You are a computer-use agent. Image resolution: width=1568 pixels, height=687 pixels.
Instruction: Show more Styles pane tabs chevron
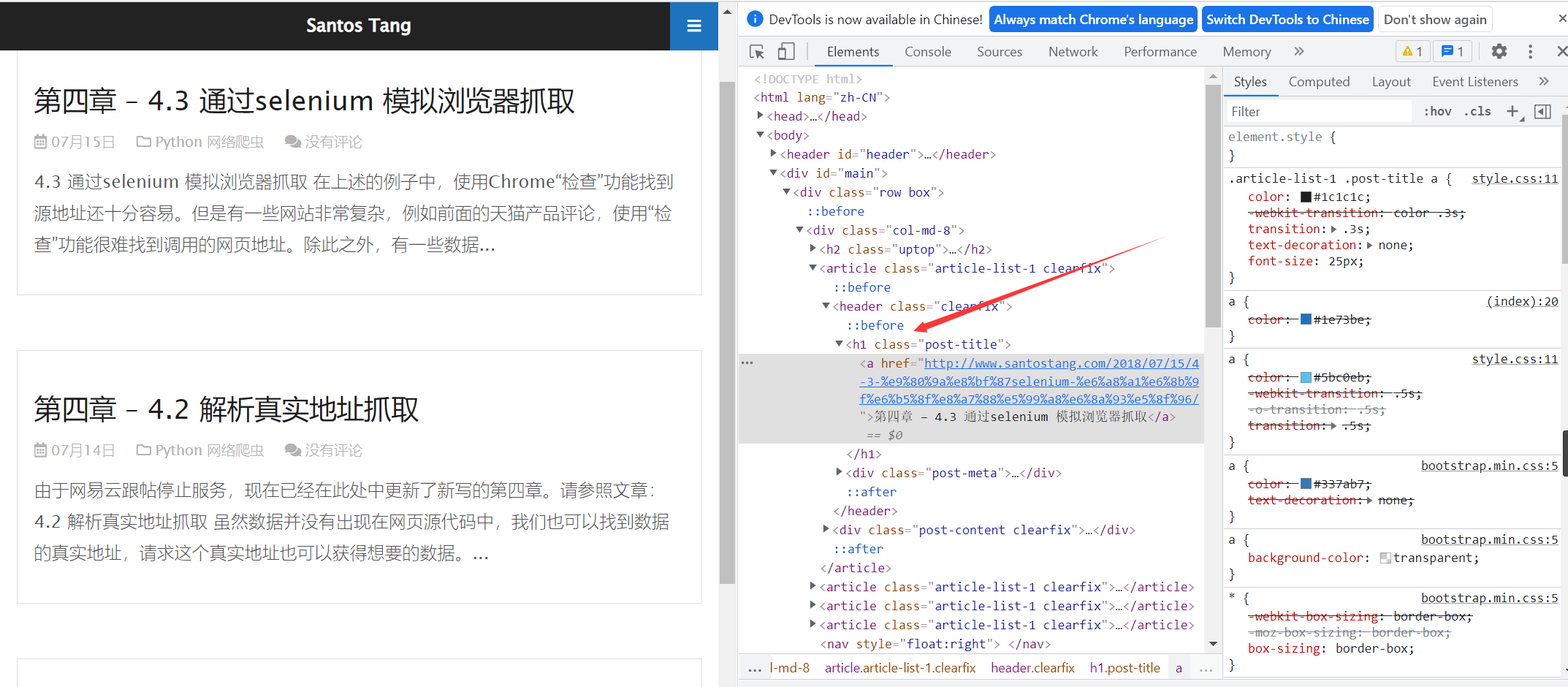pyautogui.click(x=1544, y=81)
